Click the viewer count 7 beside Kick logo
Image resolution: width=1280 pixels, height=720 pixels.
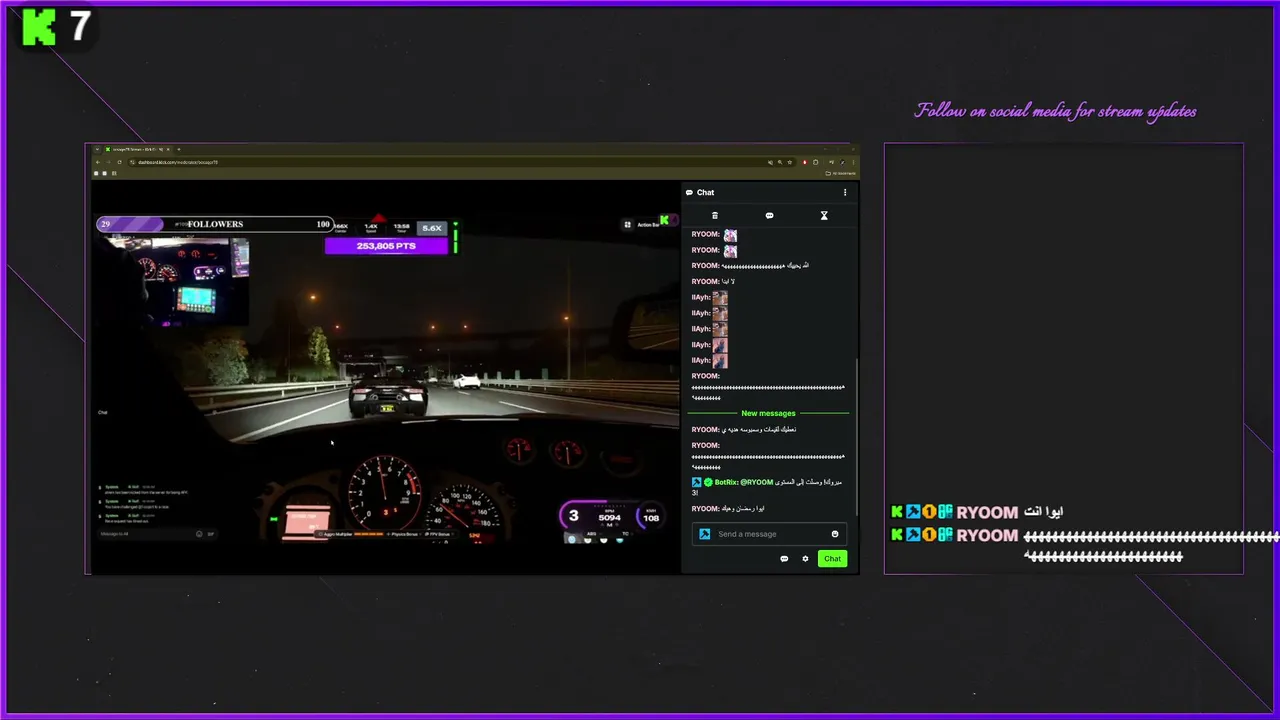(x=80, y=27)
